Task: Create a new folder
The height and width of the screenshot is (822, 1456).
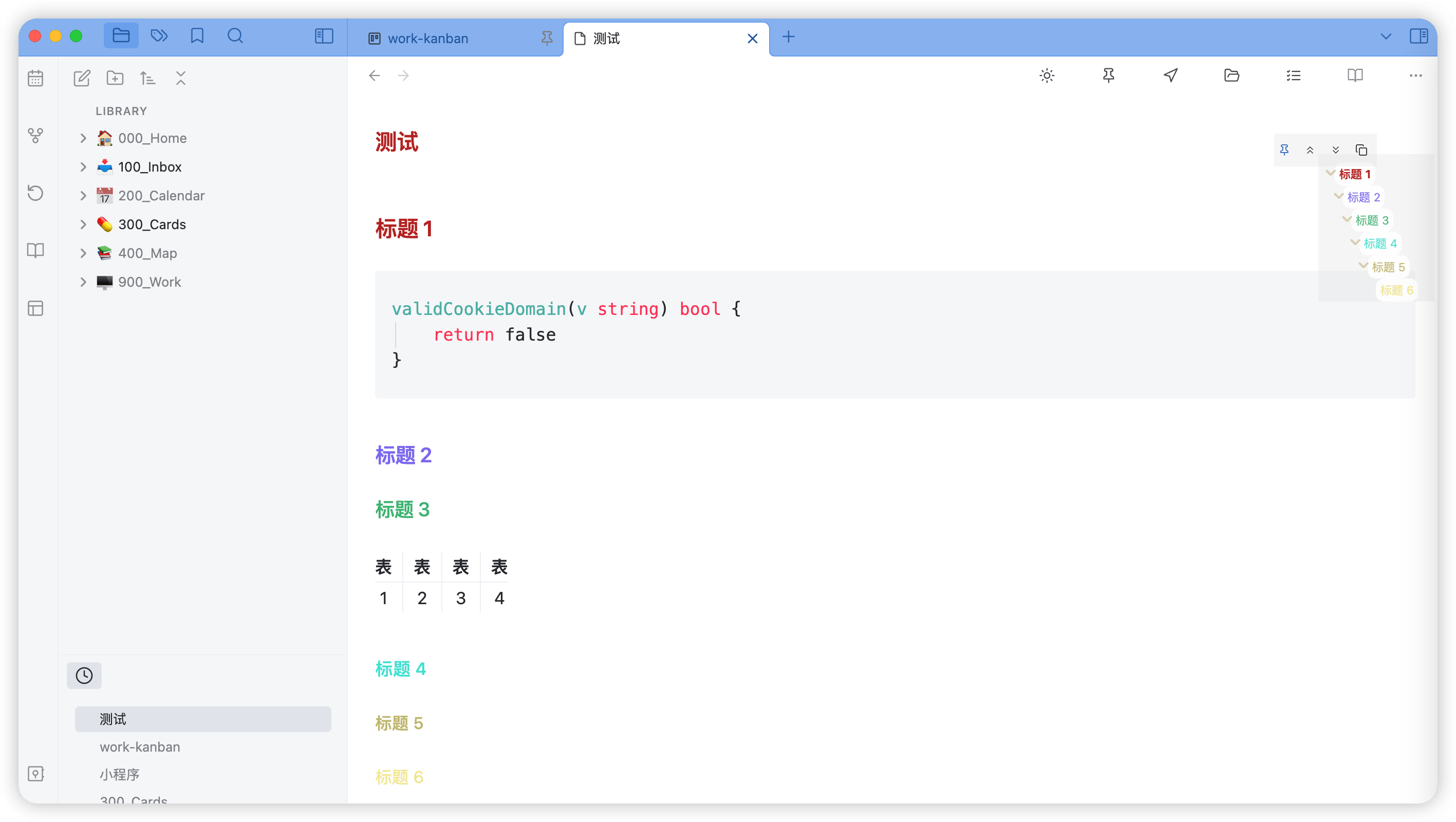Action: (x=115, y=78)
